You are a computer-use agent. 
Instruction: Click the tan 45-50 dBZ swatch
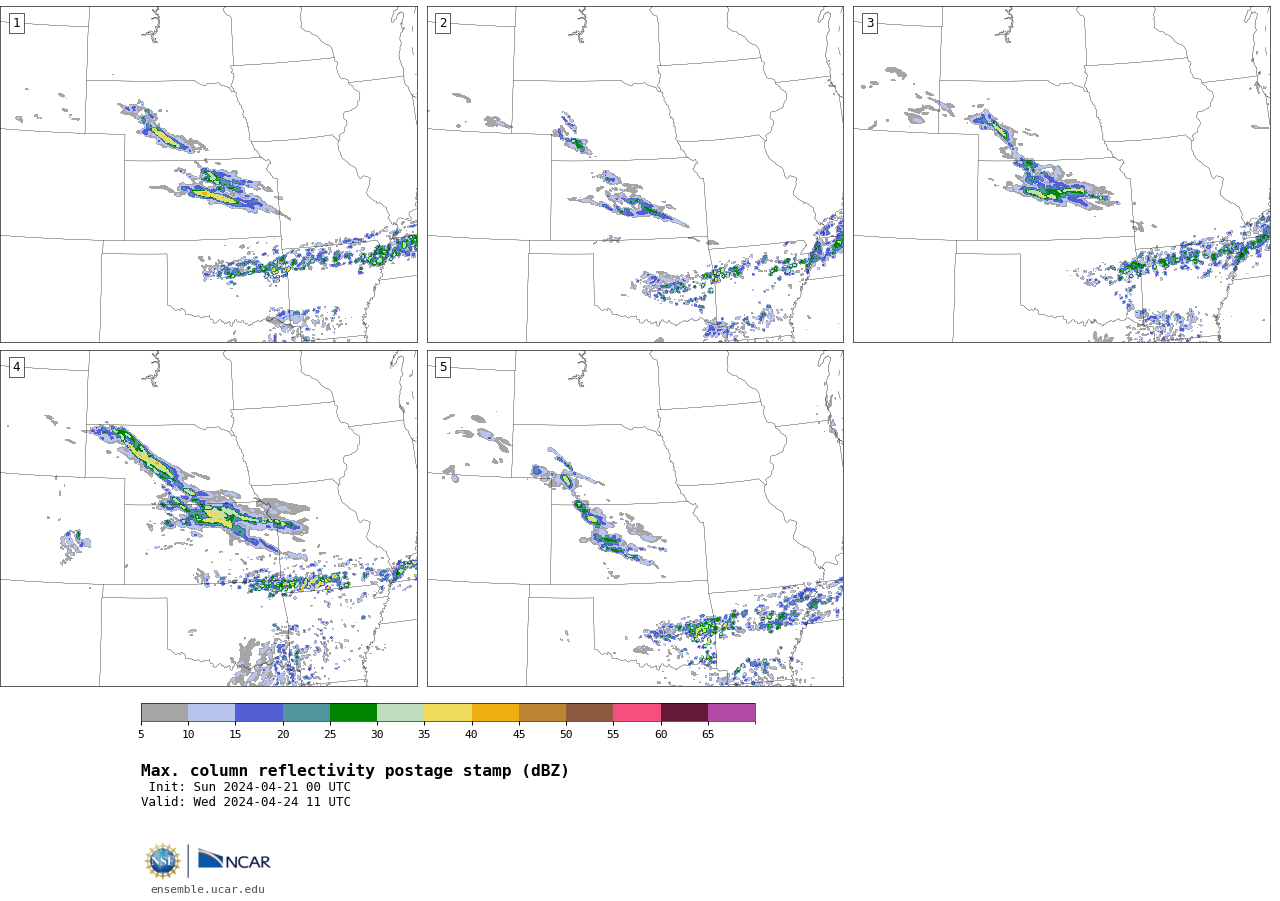[542, 712]
